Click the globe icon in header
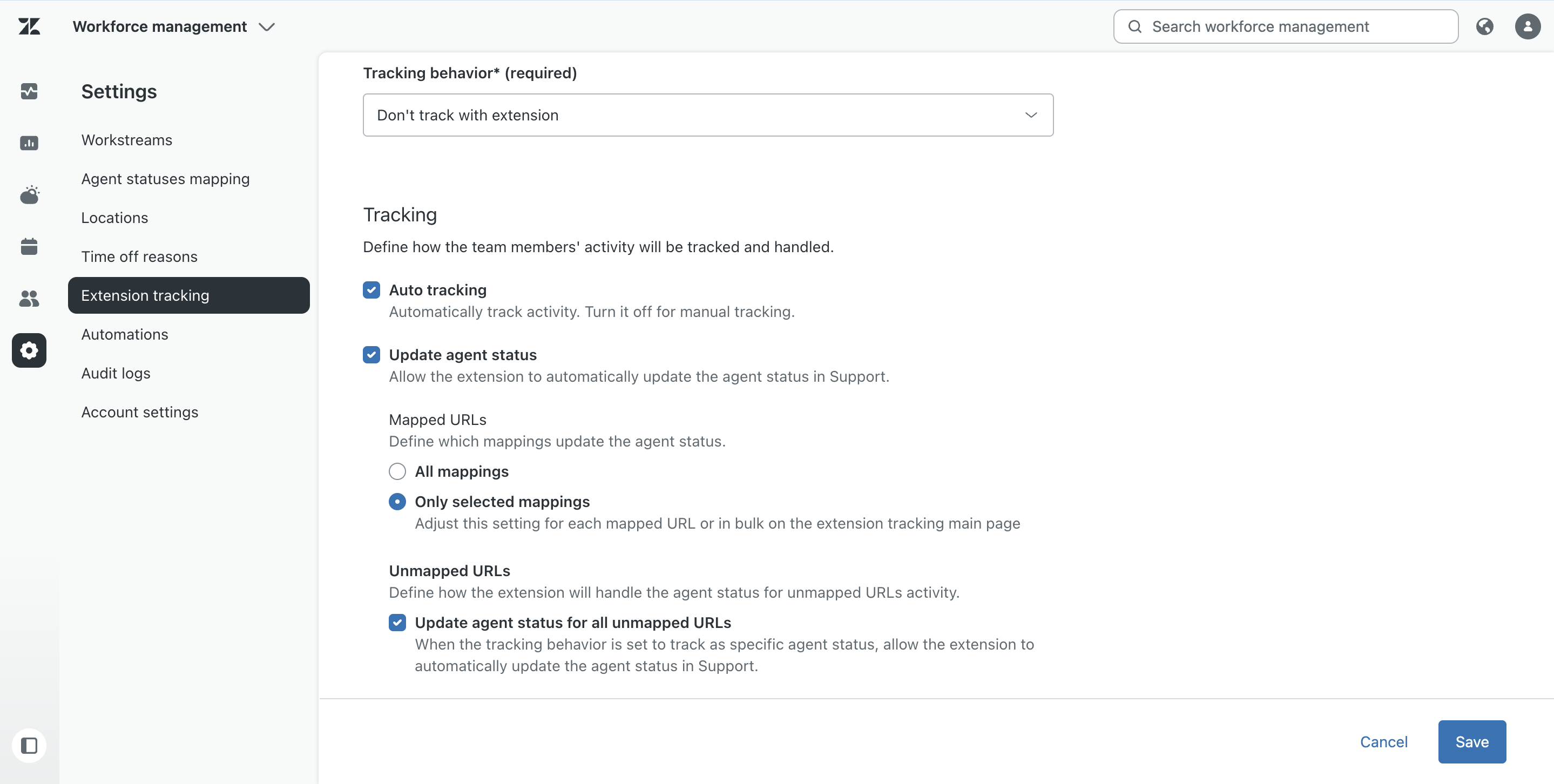The image size is (1554, 784). [x=1485, y=26]
